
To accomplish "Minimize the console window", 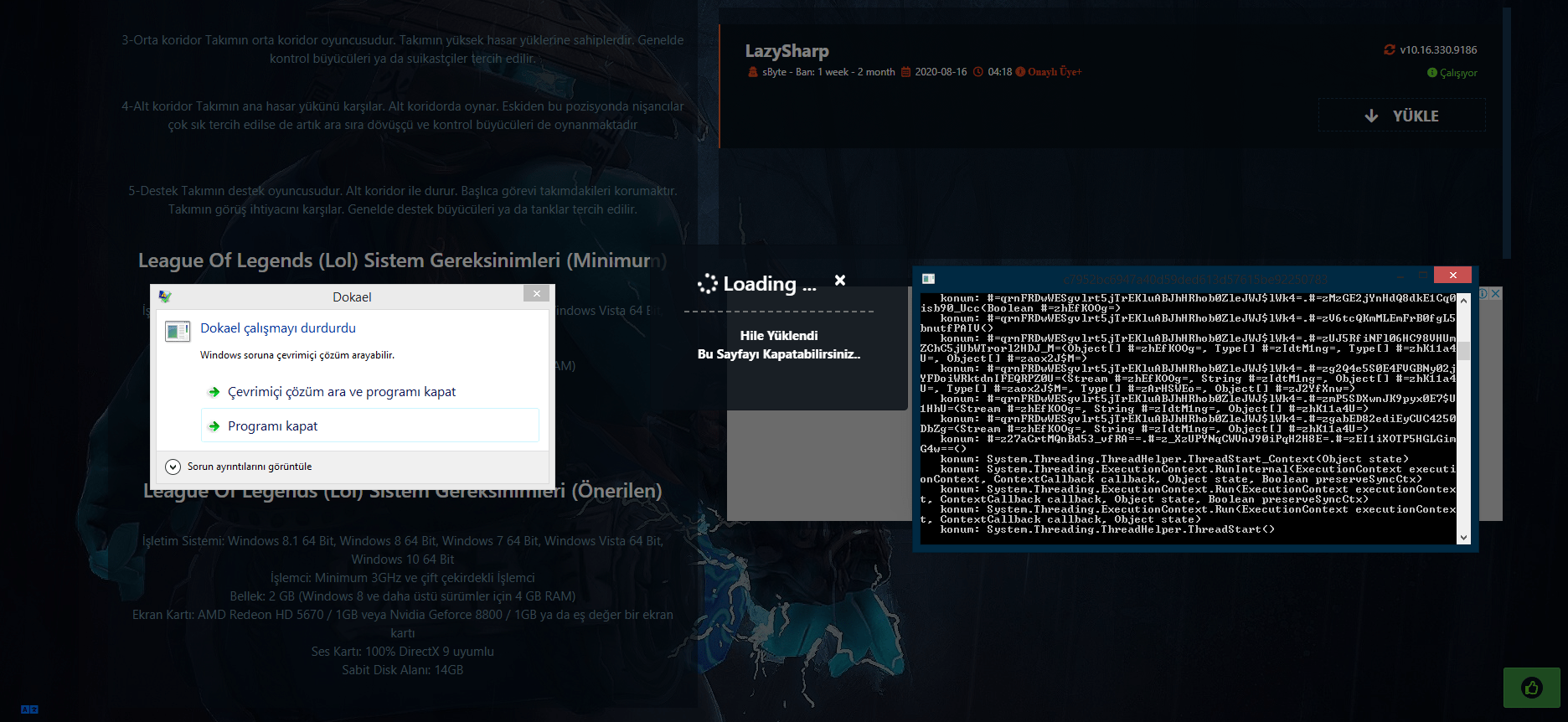I will (x=1400, y=276).
